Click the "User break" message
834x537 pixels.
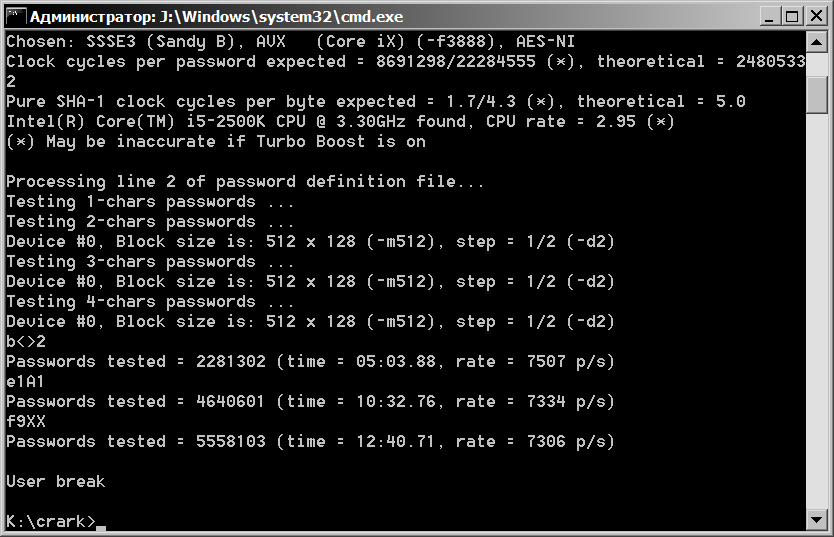tap(55, 481)
